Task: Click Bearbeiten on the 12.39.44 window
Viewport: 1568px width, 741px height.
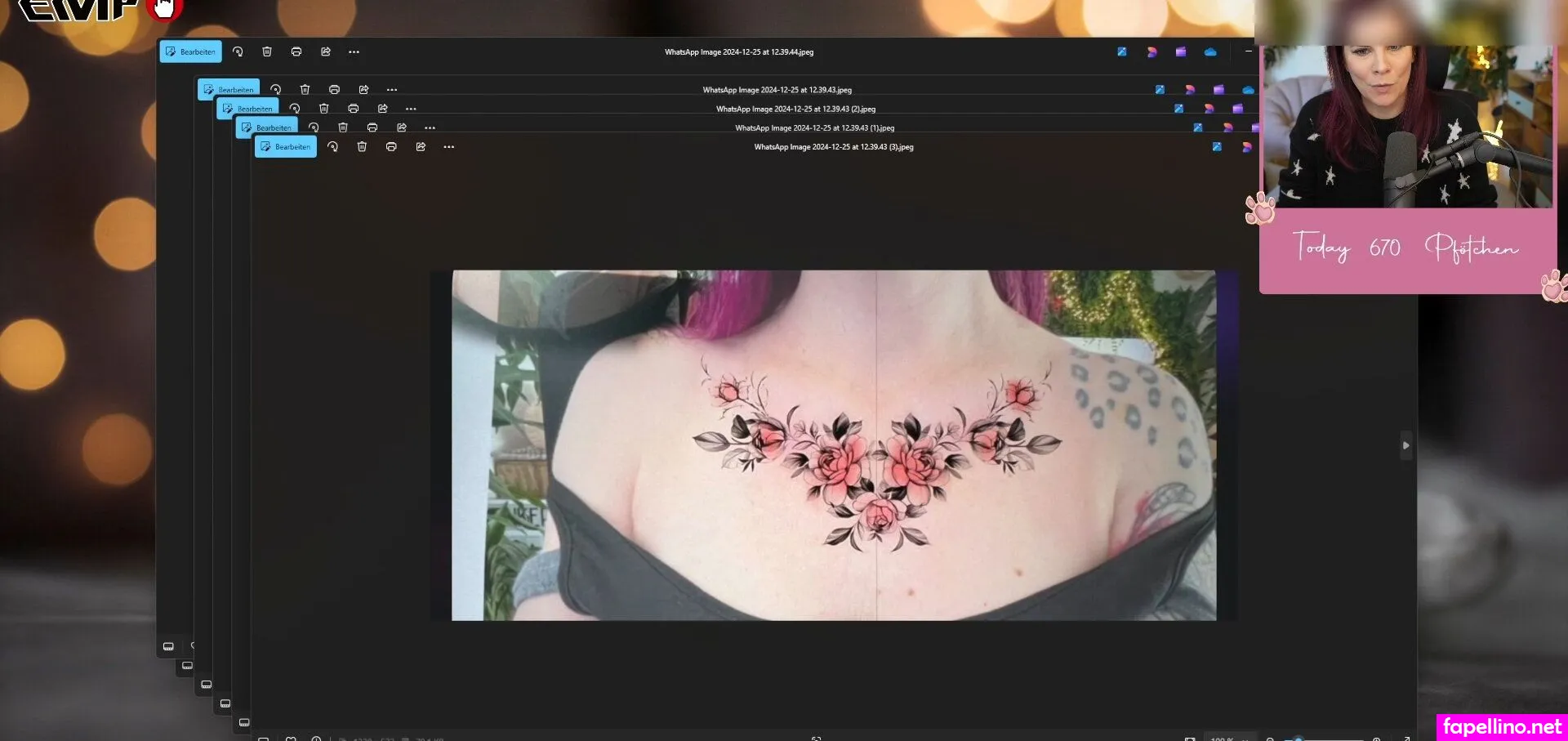Action: (x=189, y=51)
